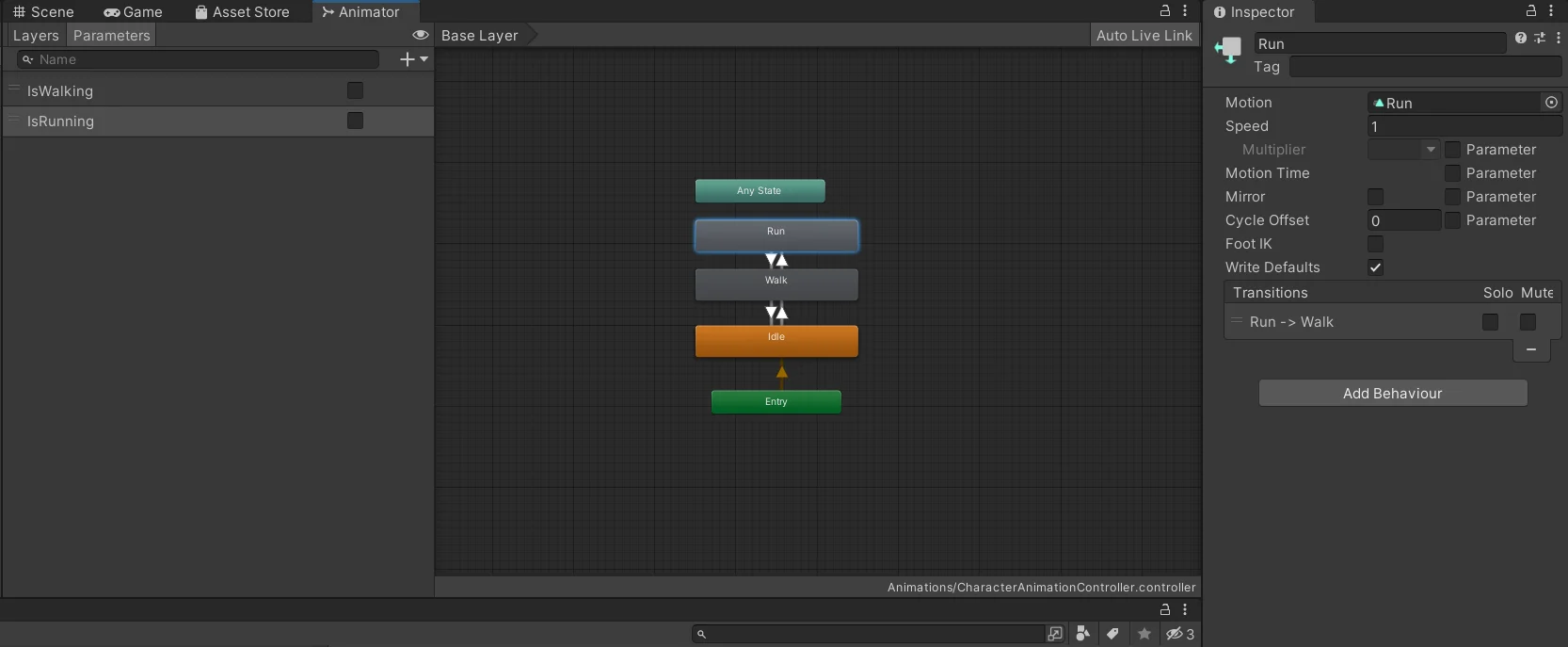
Task: Remove transition with the minus button
Action: pyautogui.click(x=1531, y=349)
